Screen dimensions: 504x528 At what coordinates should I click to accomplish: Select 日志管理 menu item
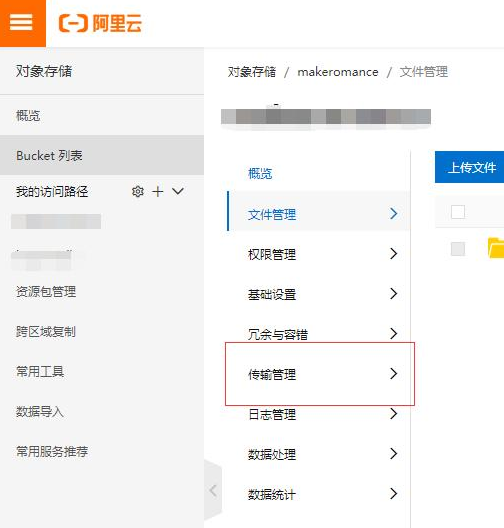[319, 414]
